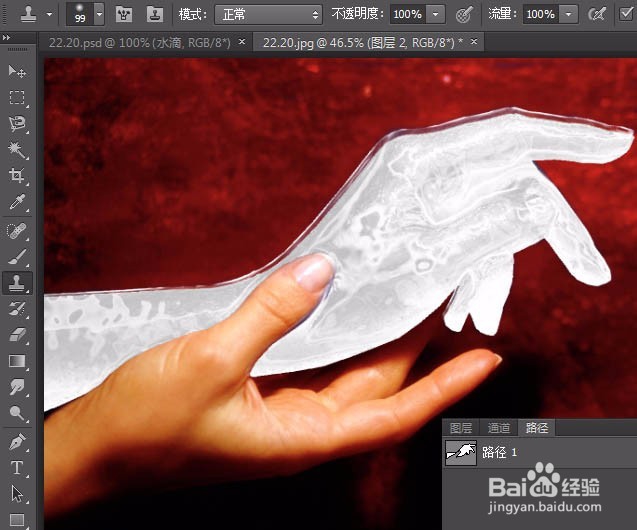Switch to the 路径 panel tab
The height and width of the screenshot is (530, 637).
(x=537, y=428)
